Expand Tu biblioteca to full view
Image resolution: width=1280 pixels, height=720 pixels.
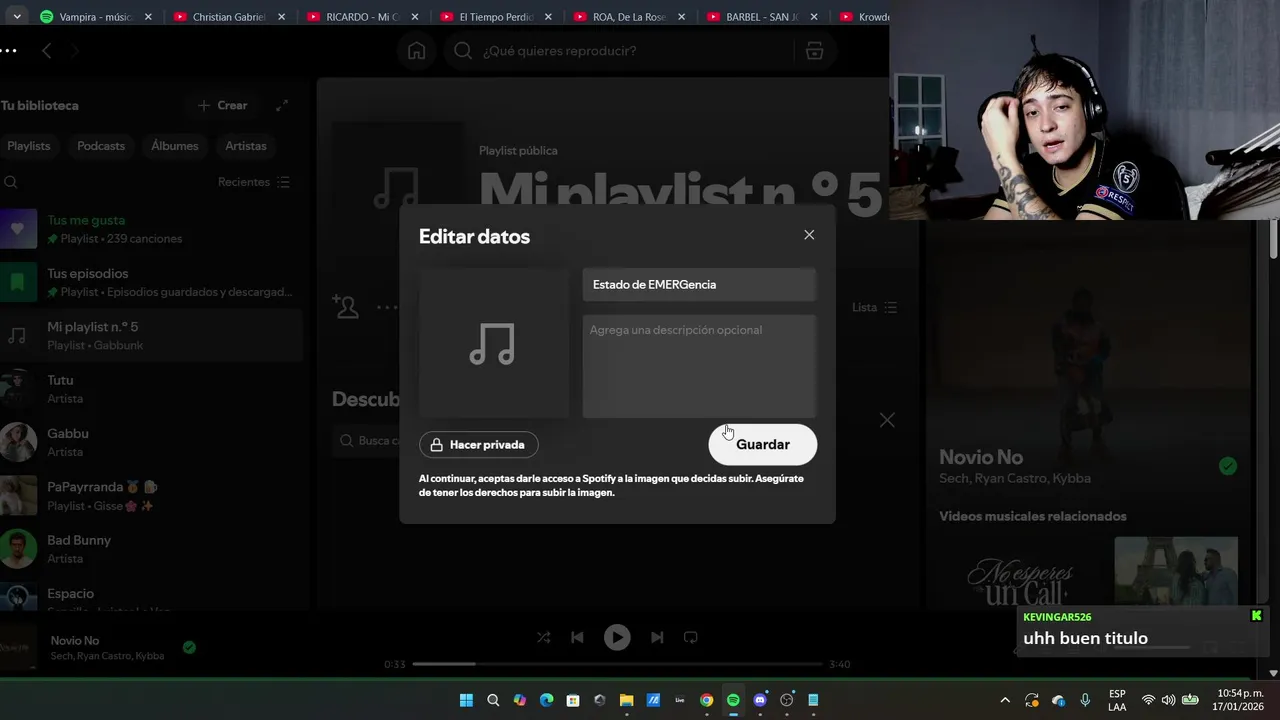[x=282, y=105]
